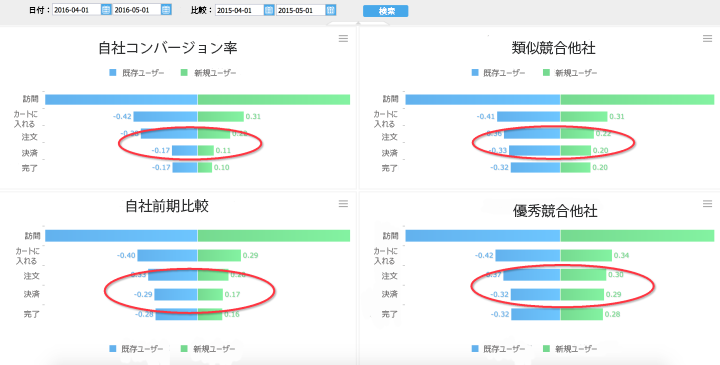720x365 pixels.
Task: Toggle 新規ユーザー legend in 自社コンバージョン率 chart
Action: click(208, 73)
